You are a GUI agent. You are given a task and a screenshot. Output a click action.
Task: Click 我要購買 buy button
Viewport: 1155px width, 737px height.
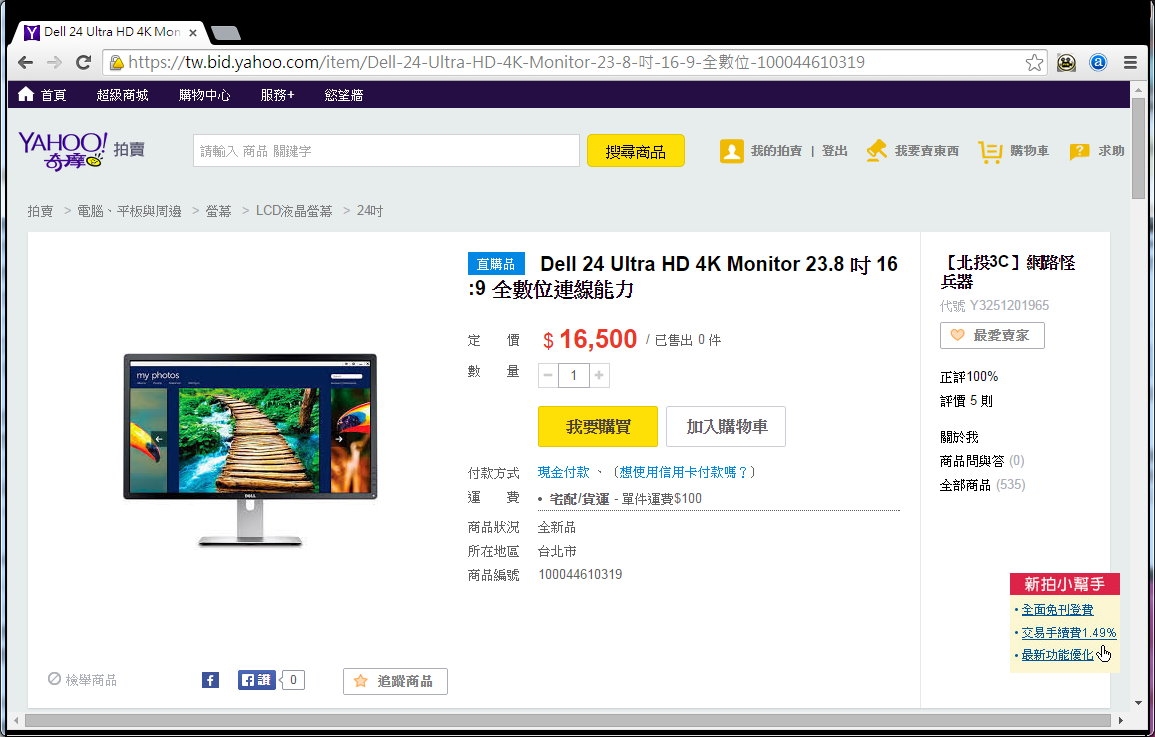click(598, 426)
